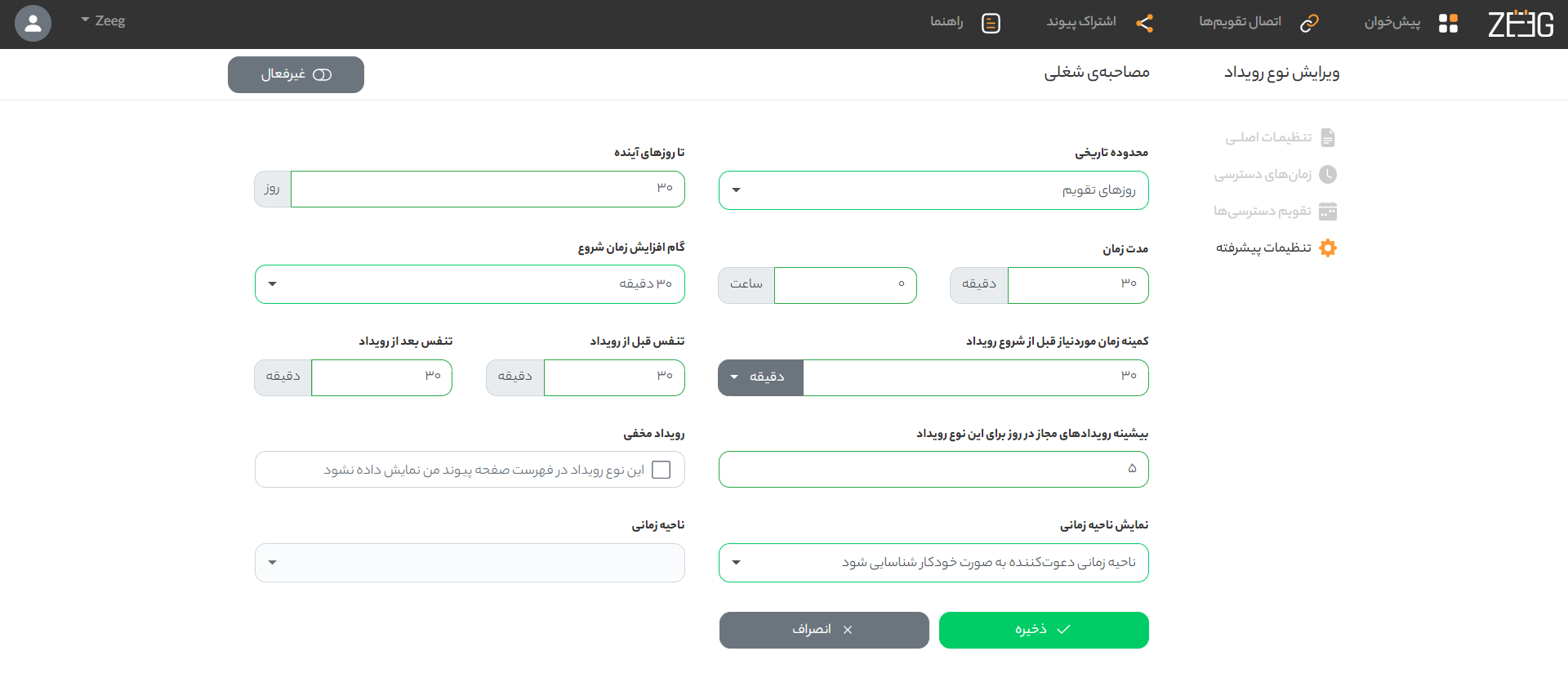Screen dimensions: 1568x678
Task: Open the ناحیه زمانی dropdown
Action: pyautogui.click(x=470, y=563)
